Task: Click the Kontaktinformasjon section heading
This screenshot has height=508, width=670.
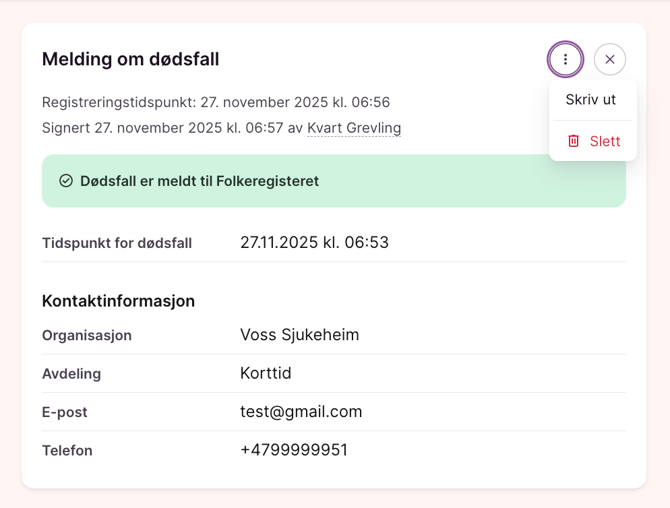Action: tap(118, 301)
